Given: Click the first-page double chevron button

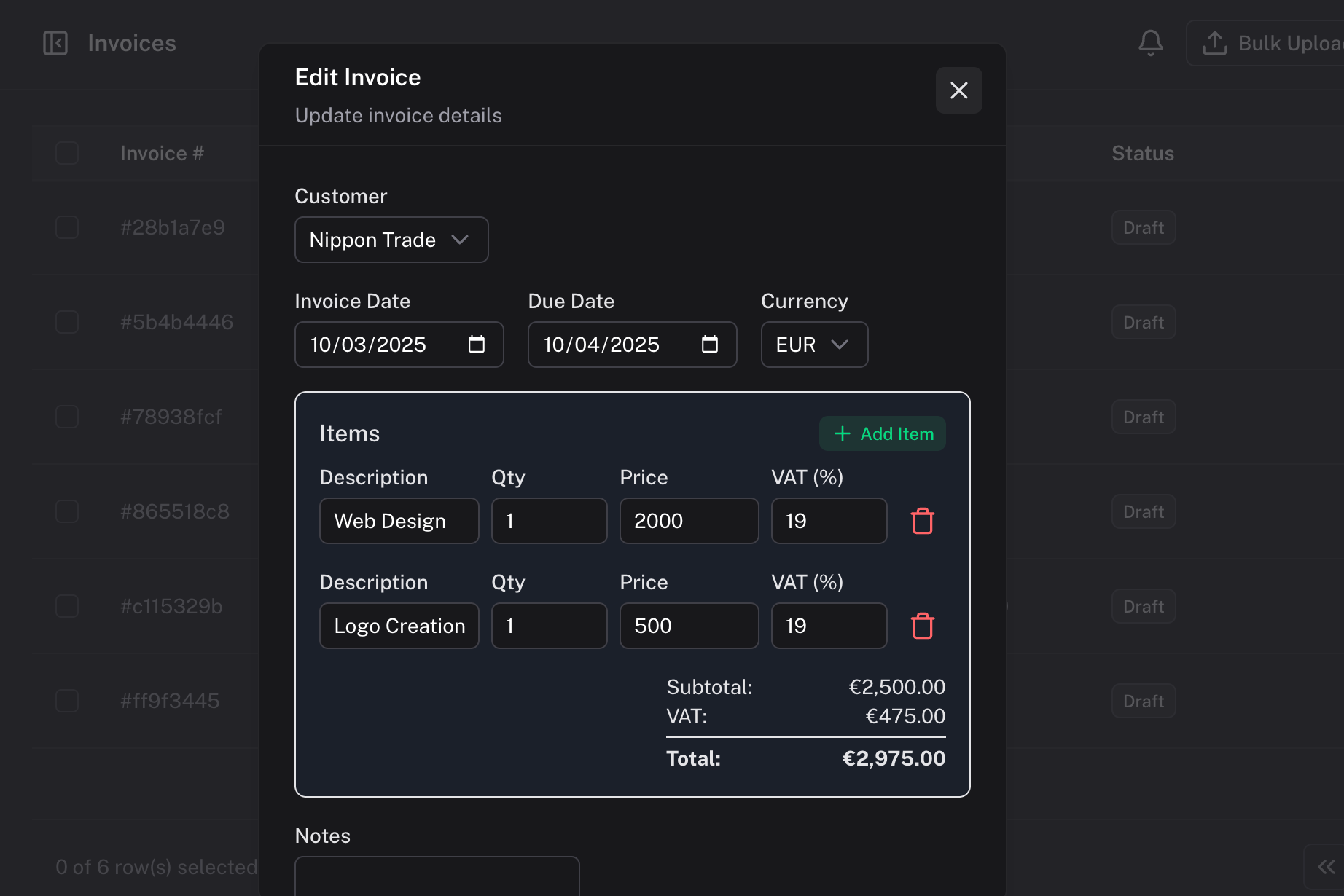Looking at the screenshot, I should click(1325, 867).
